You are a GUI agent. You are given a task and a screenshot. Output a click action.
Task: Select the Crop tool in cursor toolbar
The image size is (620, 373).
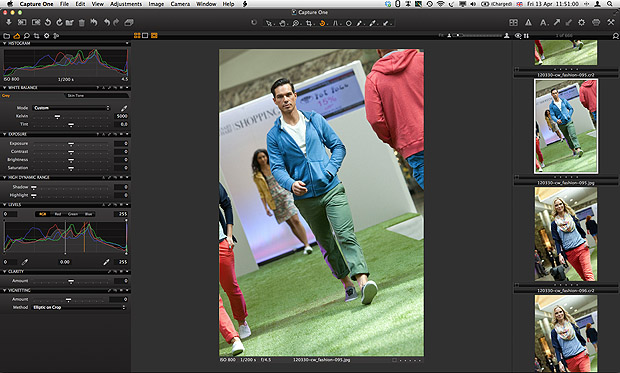click(x=309, y=23)
